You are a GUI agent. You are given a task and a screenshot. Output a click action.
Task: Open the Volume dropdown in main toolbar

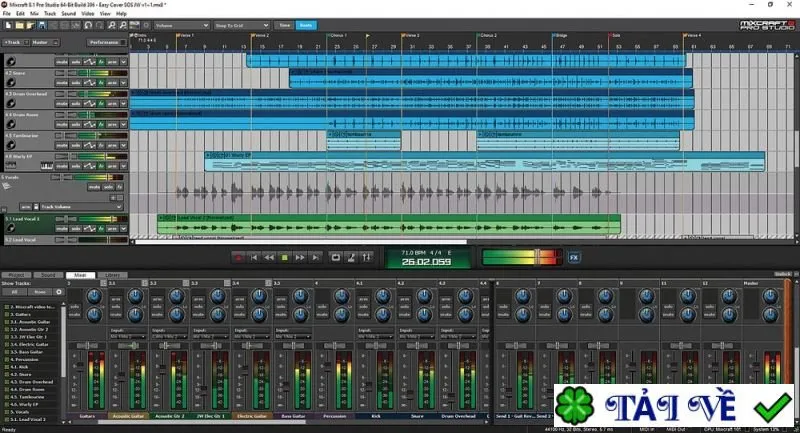pyautogui.click(x=182, y=25)
